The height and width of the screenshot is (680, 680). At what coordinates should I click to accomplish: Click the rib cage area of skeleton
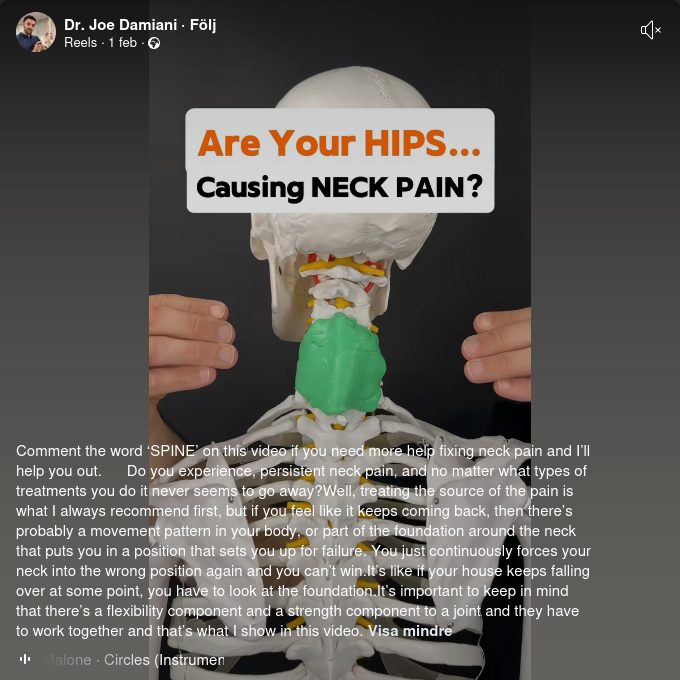coord(340,542)
